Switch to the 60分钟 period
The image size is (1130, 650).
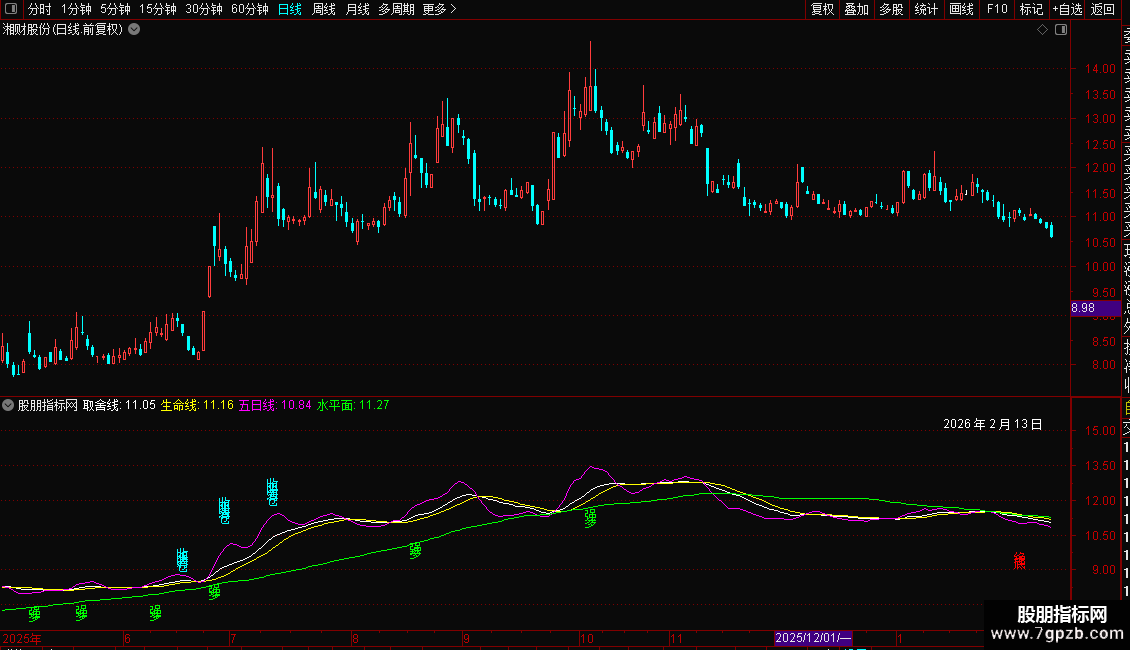click(x=249, y=10)
